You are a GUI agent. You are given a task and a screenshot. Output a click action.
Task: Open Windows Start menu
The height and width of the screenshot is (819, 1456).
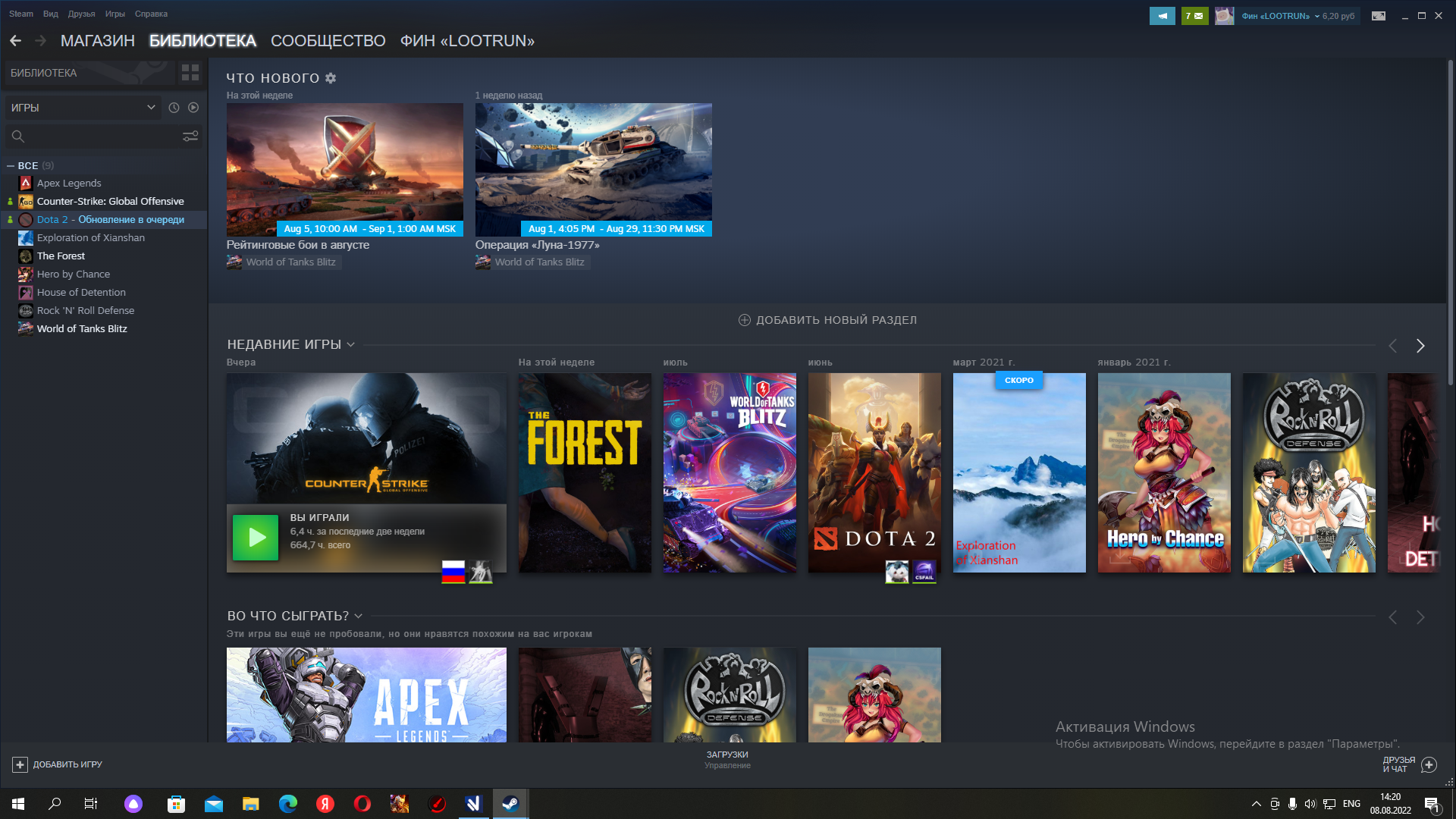18,804
